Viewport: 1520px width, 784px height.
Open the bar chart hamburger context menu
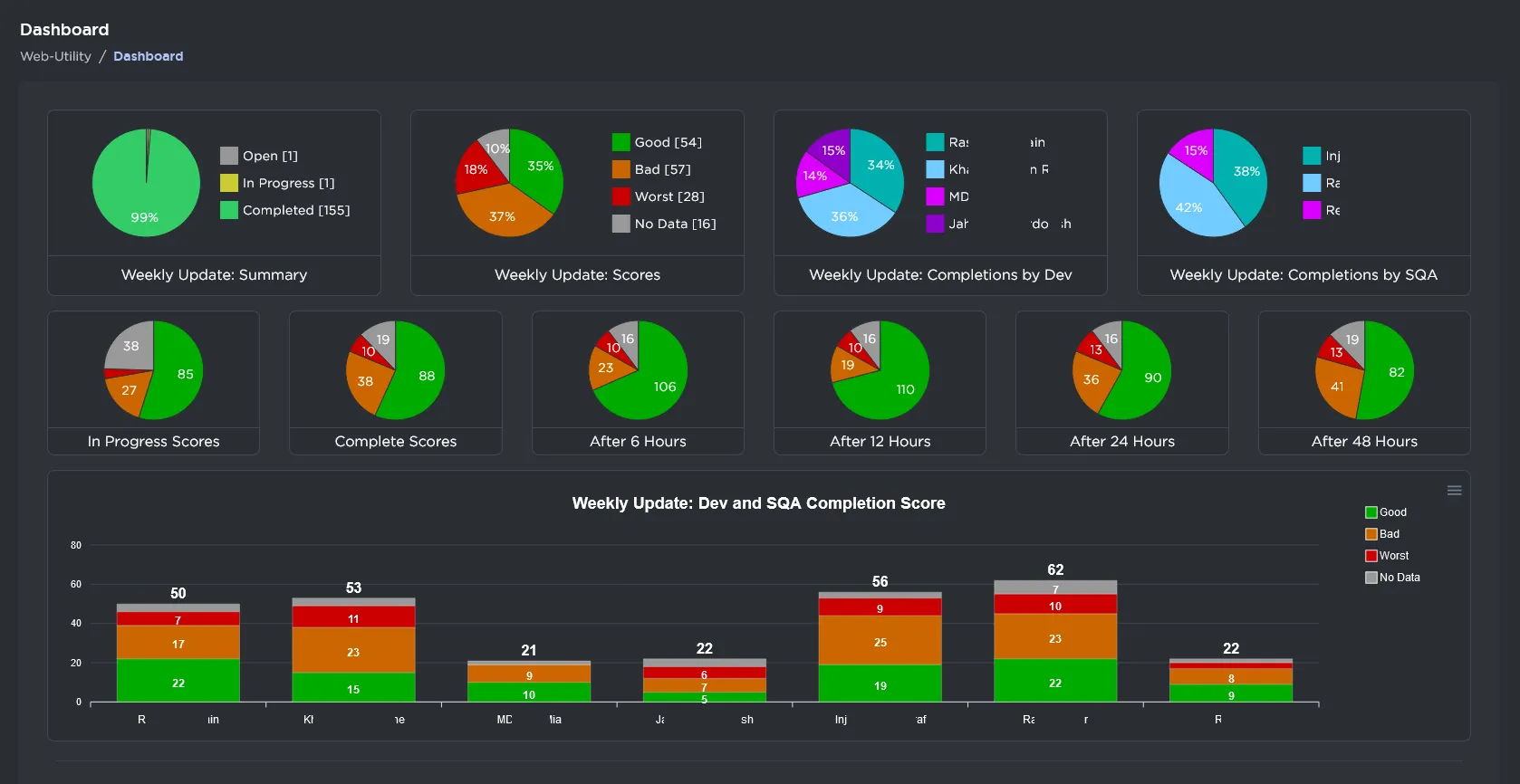click(x=1454, y=491)
